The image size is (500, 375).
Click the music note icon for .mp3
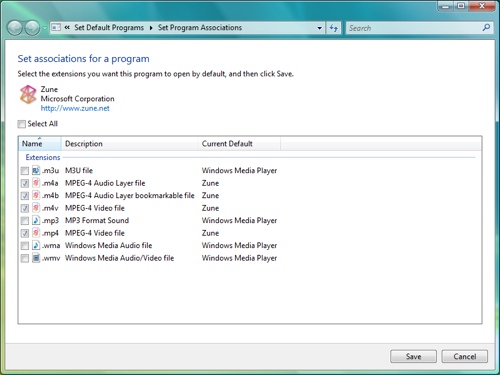click(36, 220)
